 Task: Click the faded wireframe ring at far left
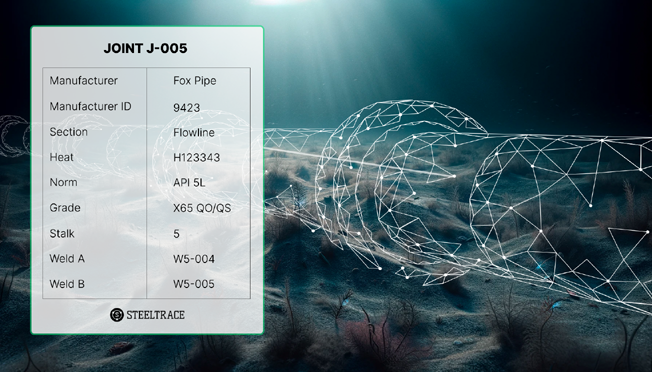click(x=13, y=136)
